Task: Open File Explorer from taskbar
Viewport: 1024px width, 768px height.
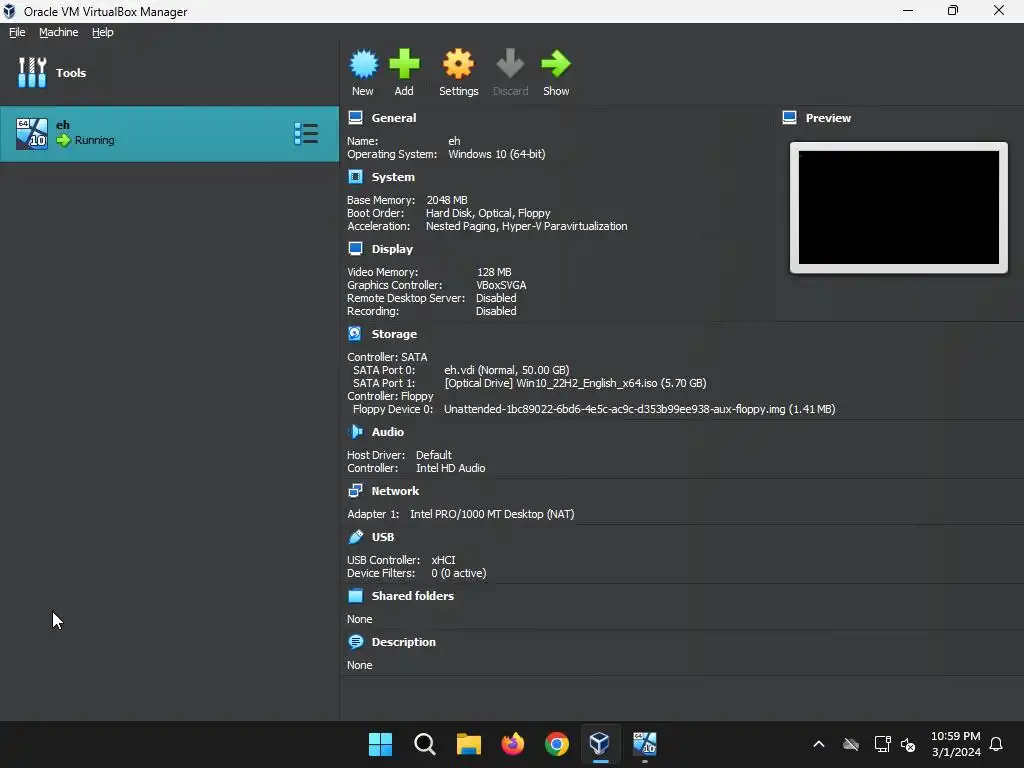Action: [x=468, y=744]
